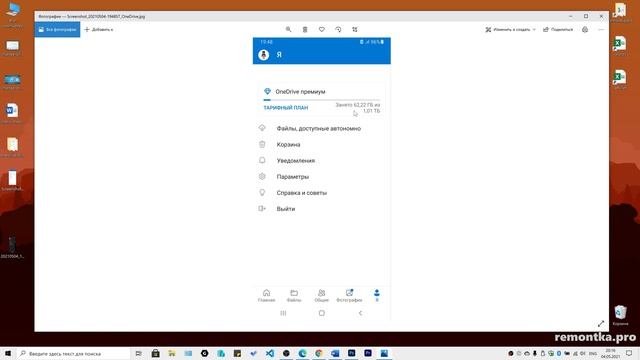
Task: Click the profile avatar icon next to "Я"
Action: click(264, 54)
